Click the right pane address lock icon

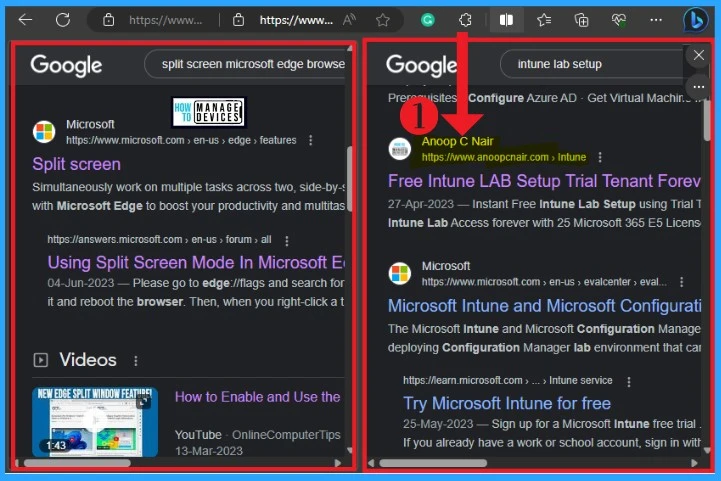click(238, 20)
